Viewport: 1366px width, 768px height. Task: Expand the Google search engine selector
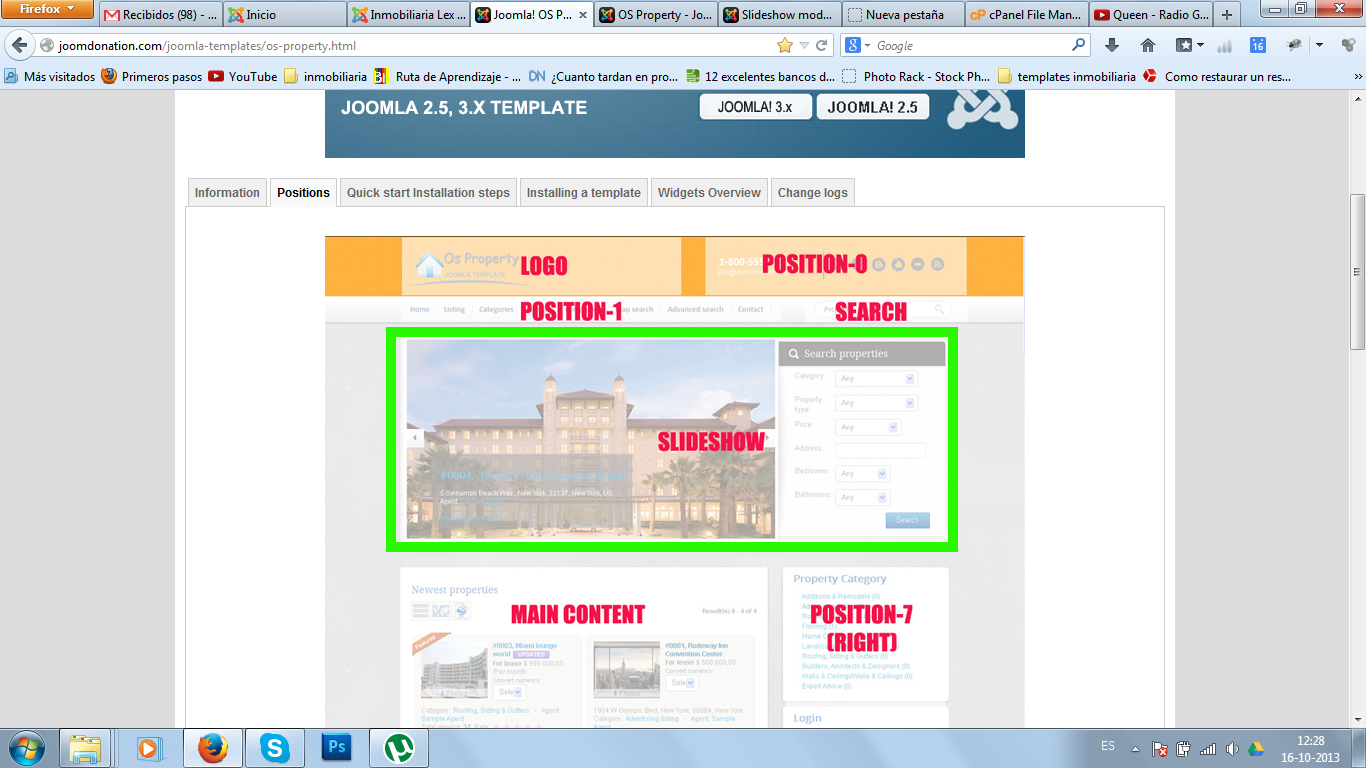point(858,46)
